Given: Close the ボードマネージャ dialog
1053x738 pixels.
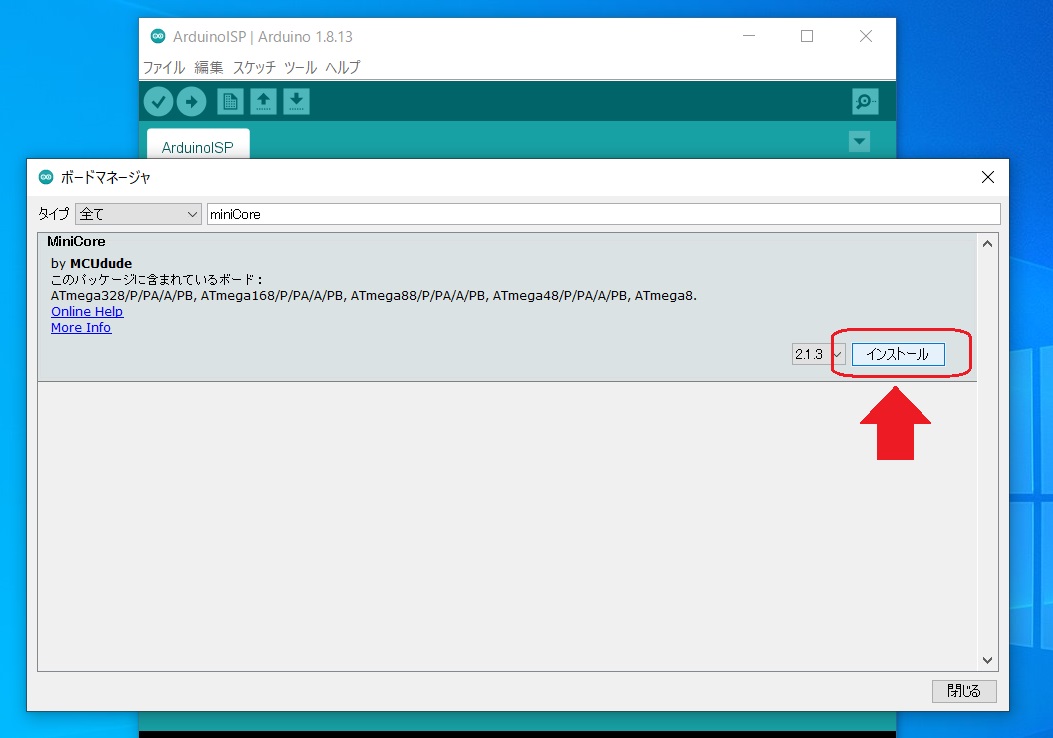Looking at the screenshot, I should [988, 177].
